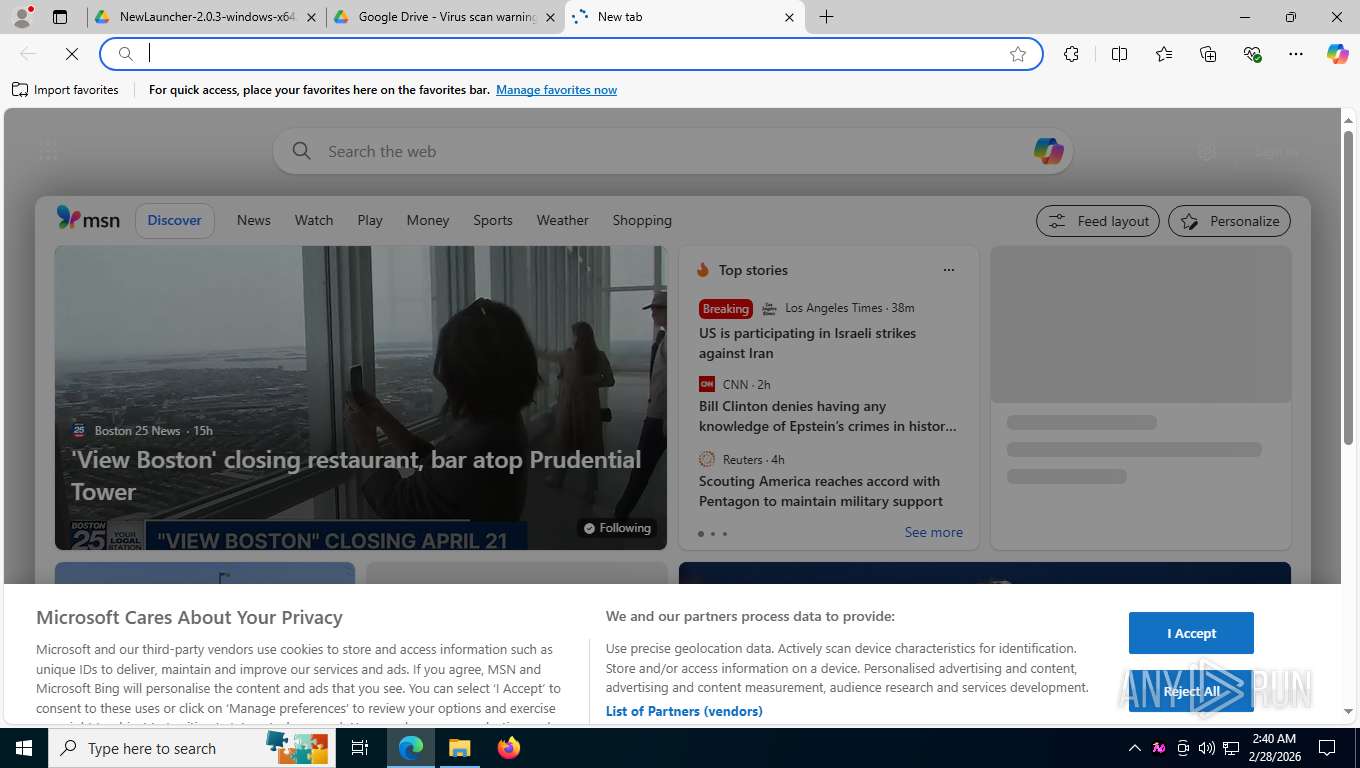Open the Extensions icon
The height and width of the screenshot is (768, 1360).
(1072, 54)
